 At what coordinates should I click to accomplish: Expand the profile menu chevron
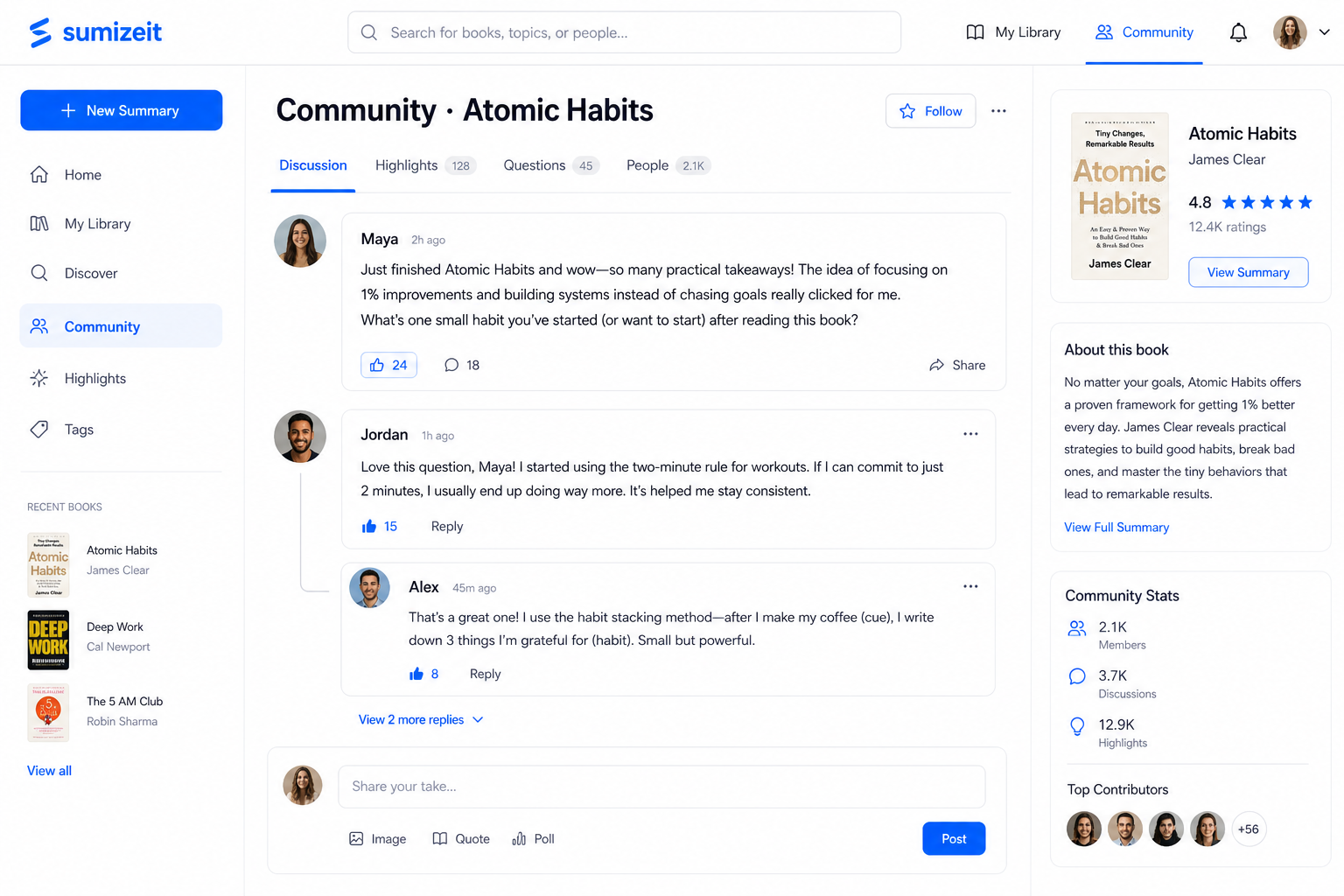tap(1324, 32)
